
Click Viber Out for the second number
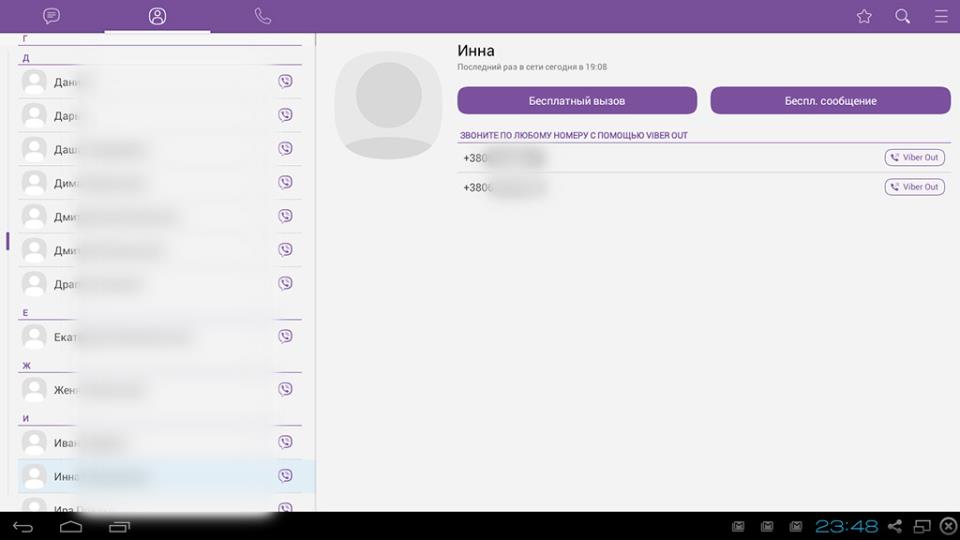[914, 187]
